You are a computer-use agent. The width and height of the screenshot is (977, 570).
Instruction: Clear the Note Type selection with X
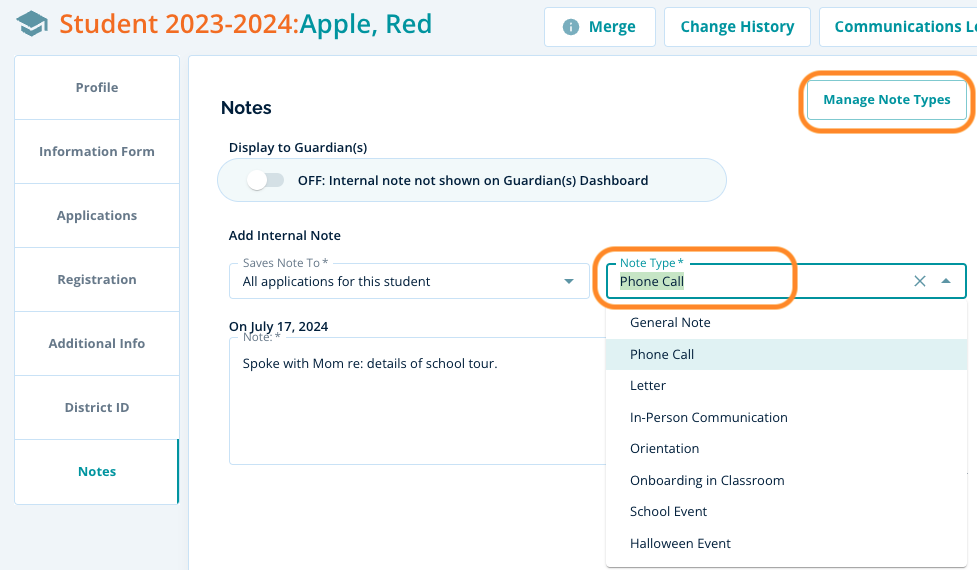pyautogui.click(x=920, y=281)
